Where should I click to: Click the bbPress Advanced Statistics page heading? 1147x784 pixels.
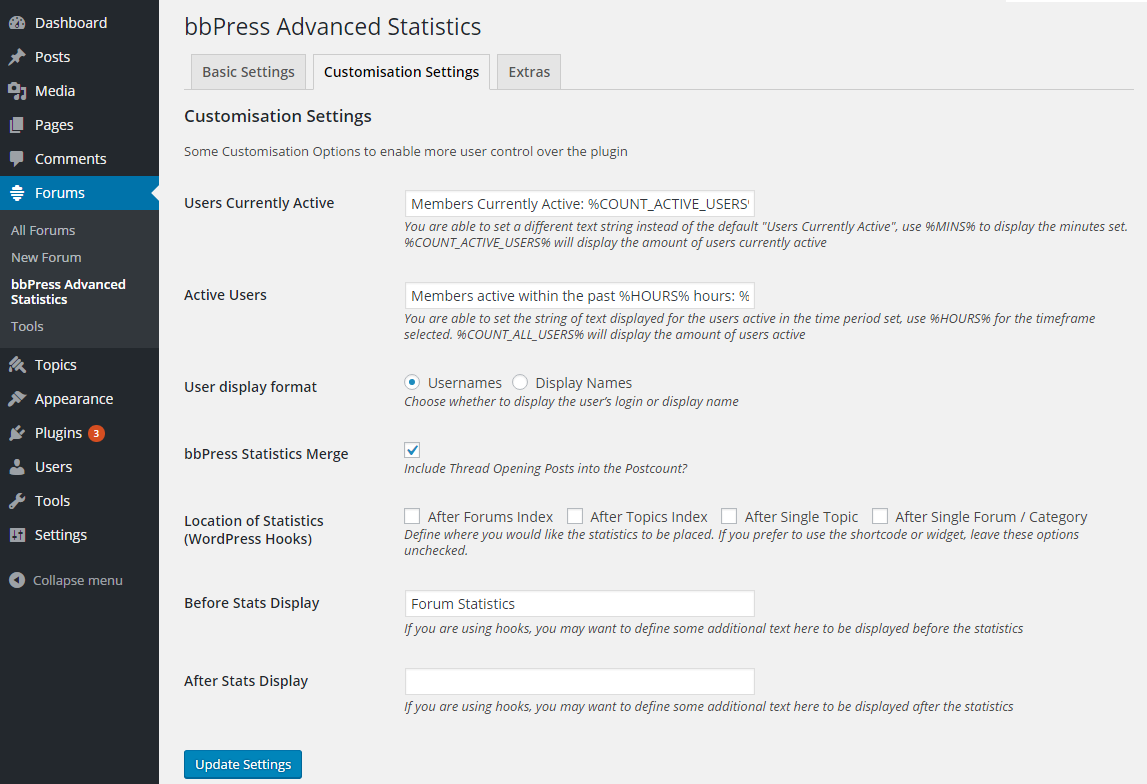tap(333, 27)
